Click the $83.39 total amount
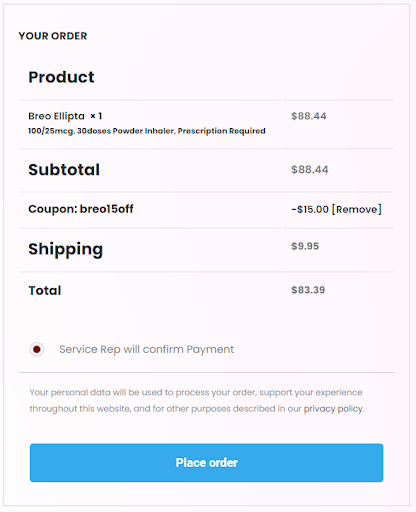 (x=308, y=290)
